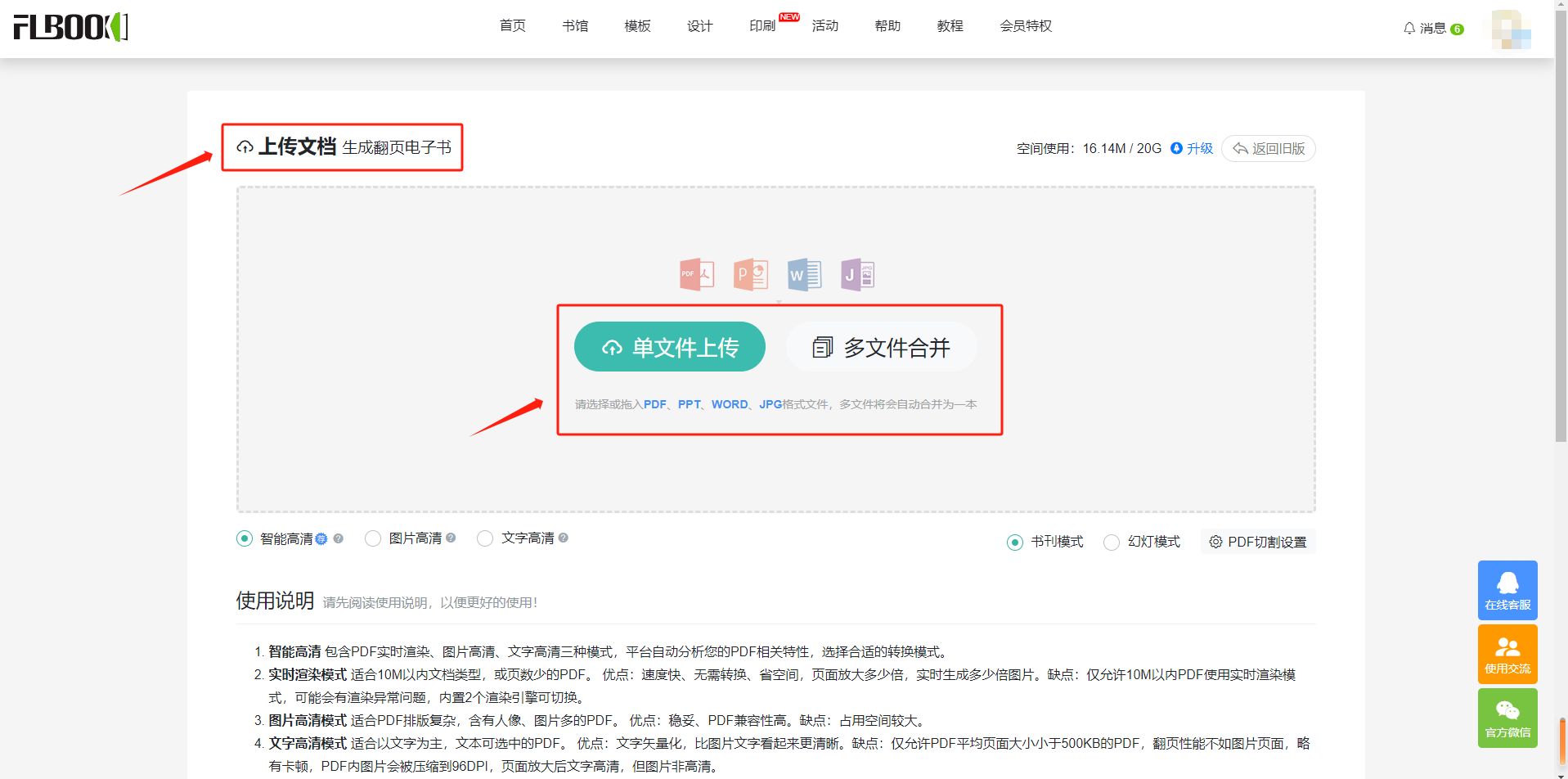This screenshot has height=779, width=1568.
Task: Select 幻灯模式 radio option
Action: click(1112, 543)
